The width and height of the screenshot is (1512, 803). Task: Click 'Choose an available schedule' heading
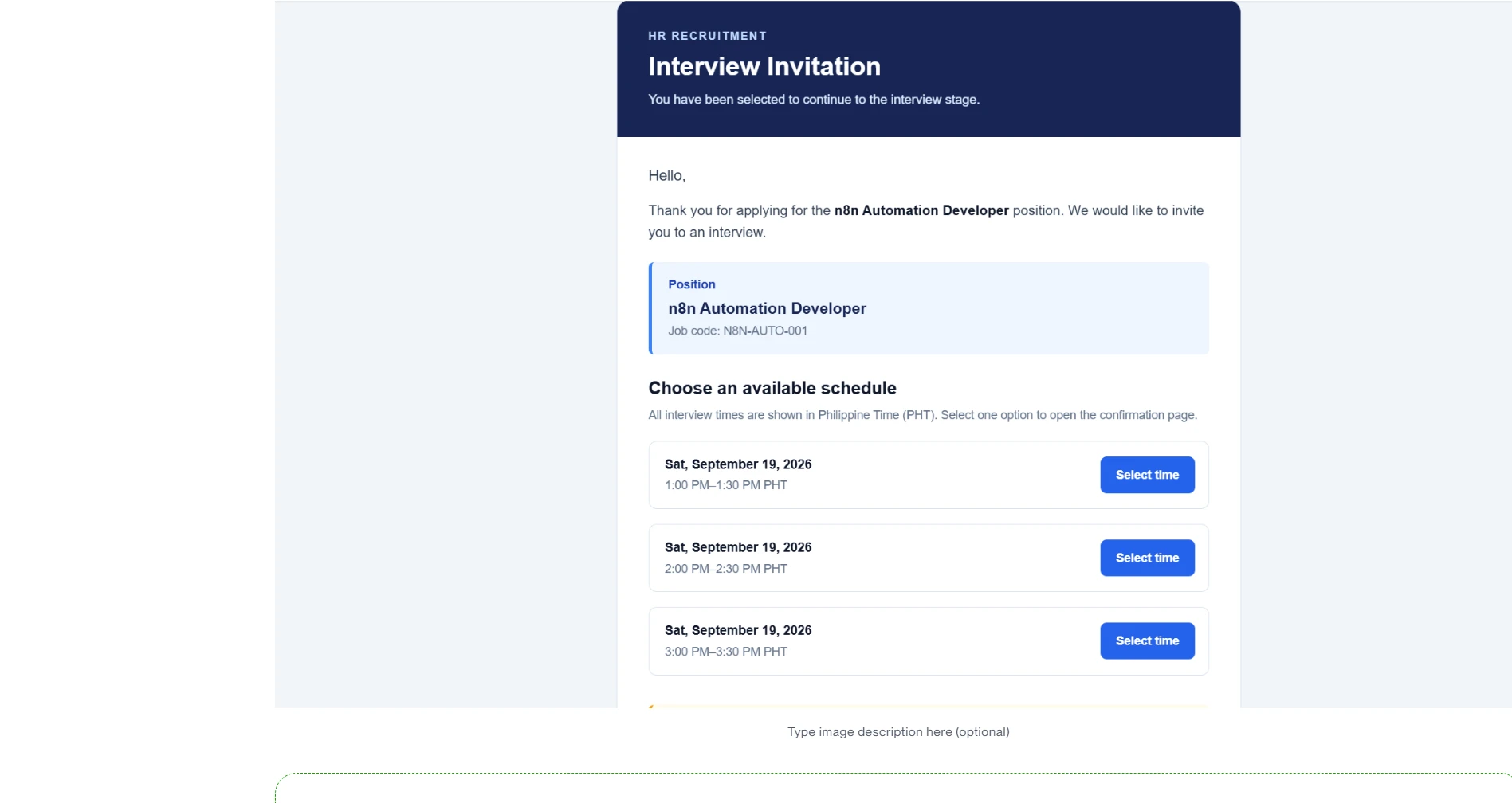click(x=772, y=388)
